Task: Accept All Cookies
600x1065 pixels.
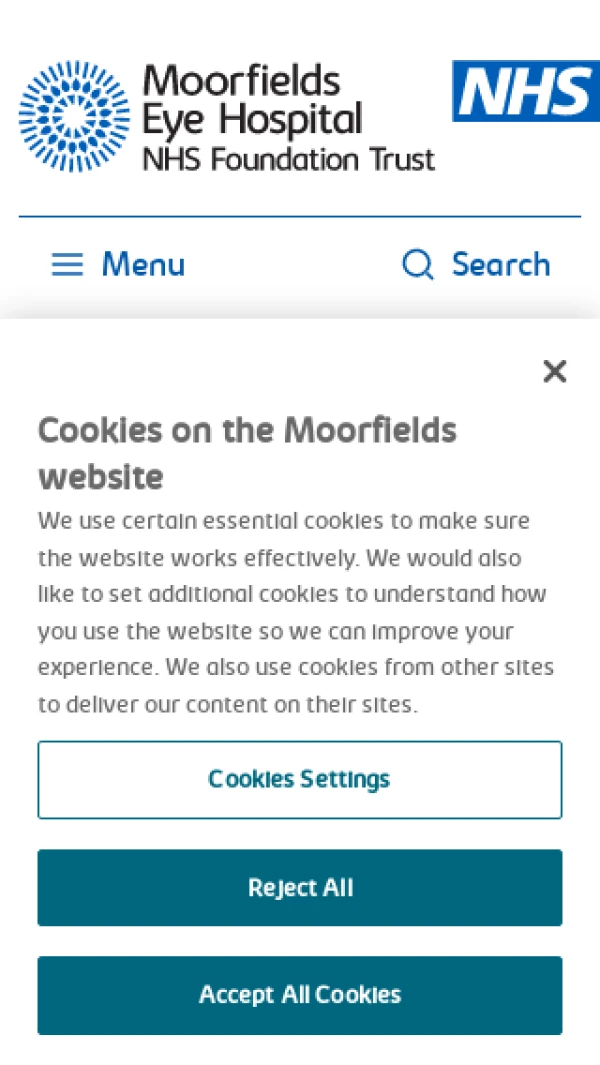Action: pyautogui.click(x=300, y=995)
